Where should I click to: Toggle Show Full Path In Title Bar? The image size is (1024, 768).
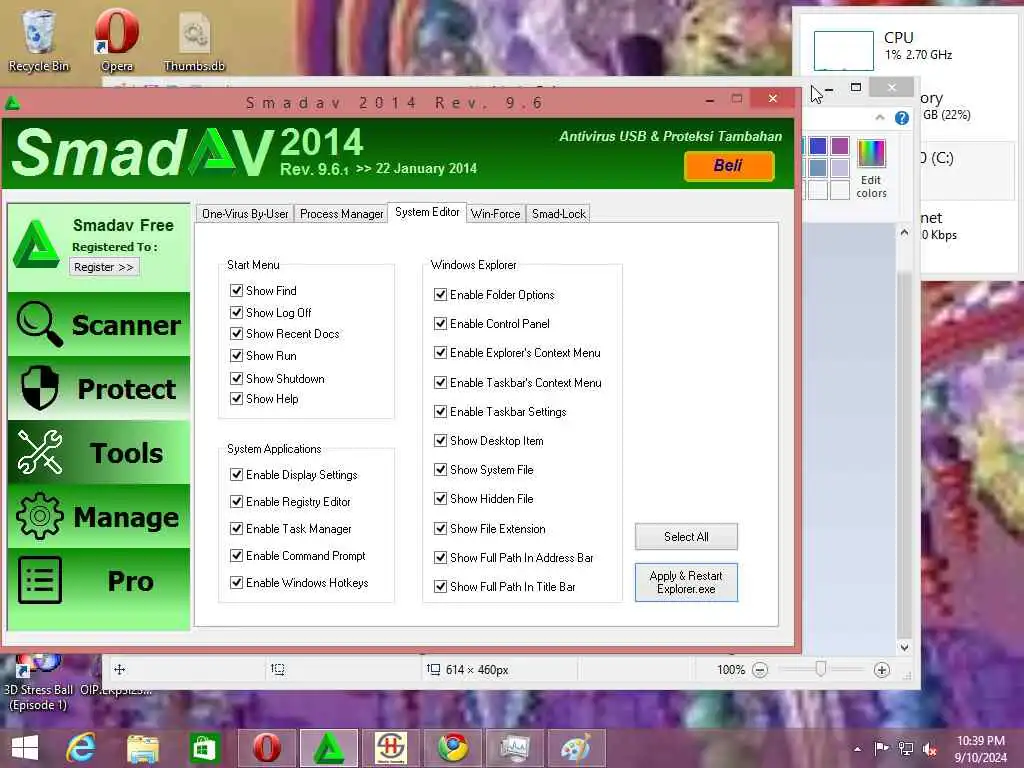point(440,586)
